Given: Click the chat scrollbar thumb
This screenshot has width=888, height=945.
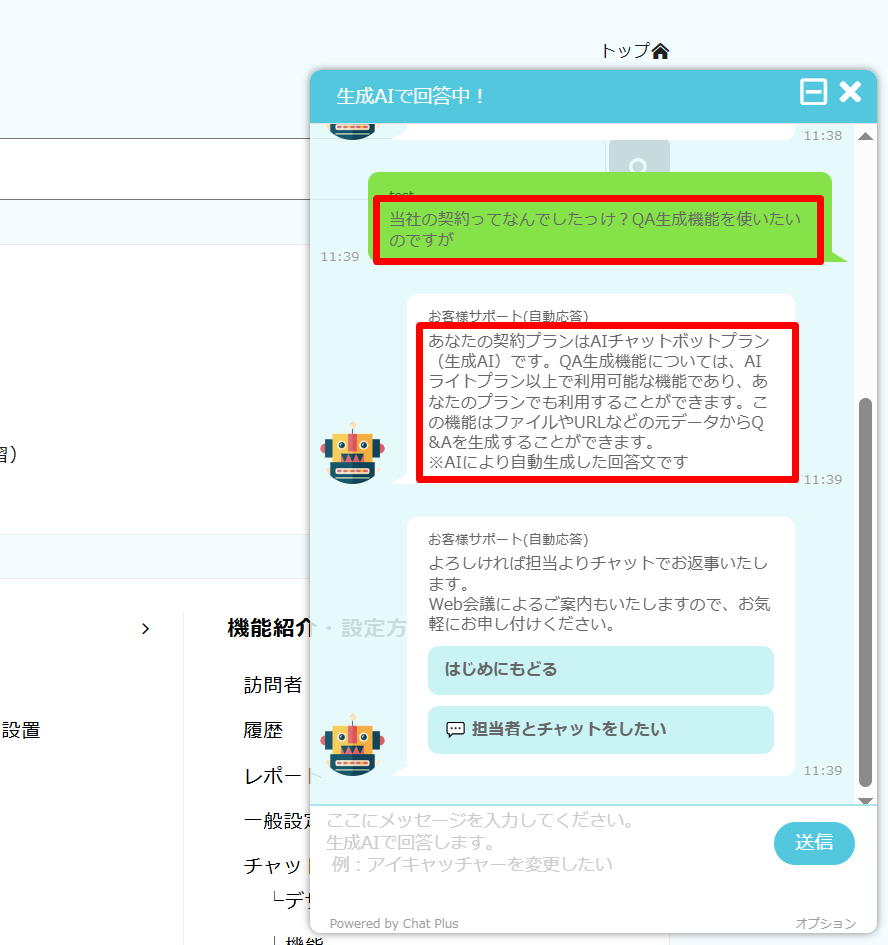Looking at the screenshot, I should [x=865, y=590].
